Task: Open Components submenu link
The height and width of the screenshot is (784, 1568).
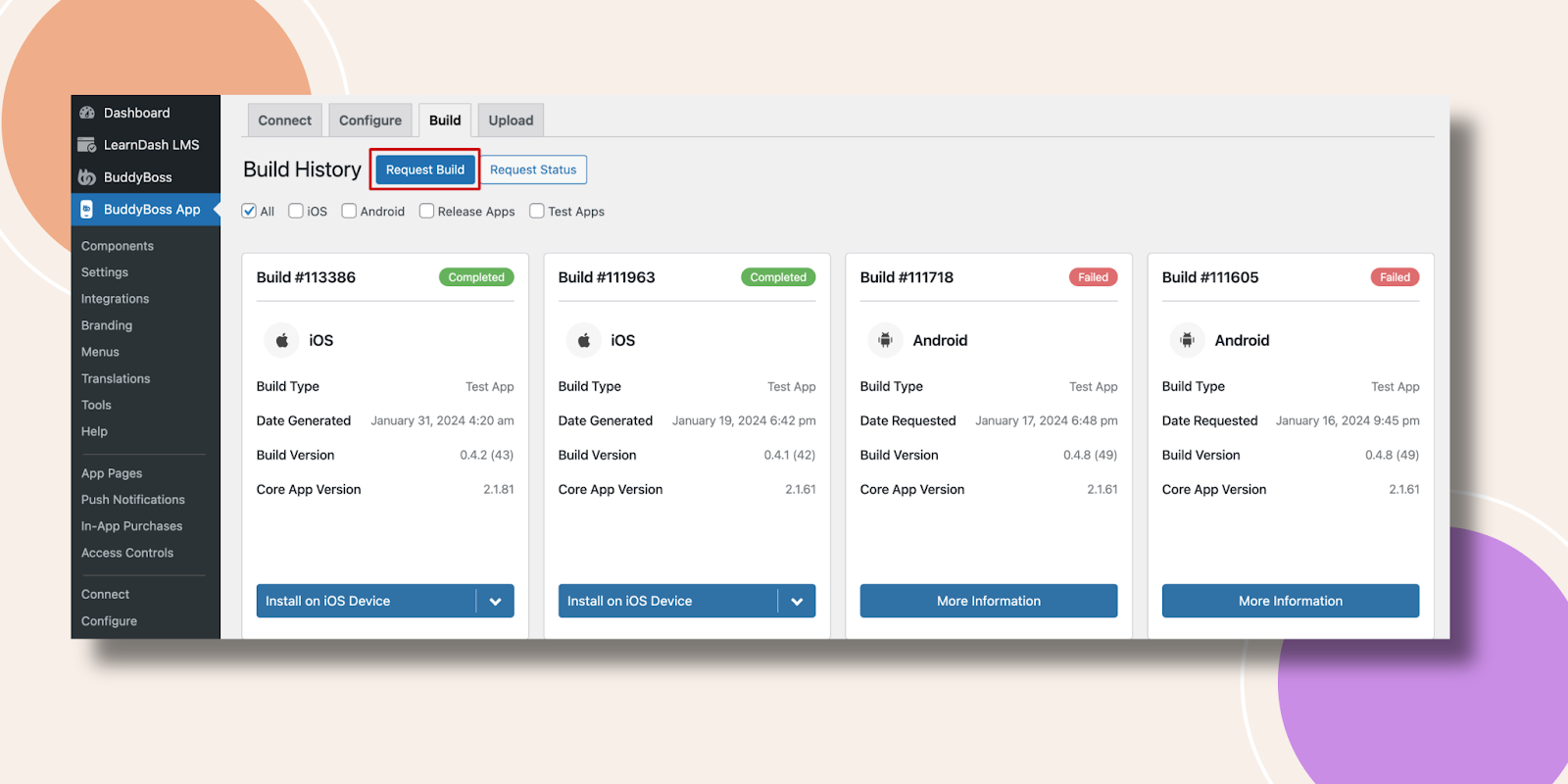Action: click(118, 246)
